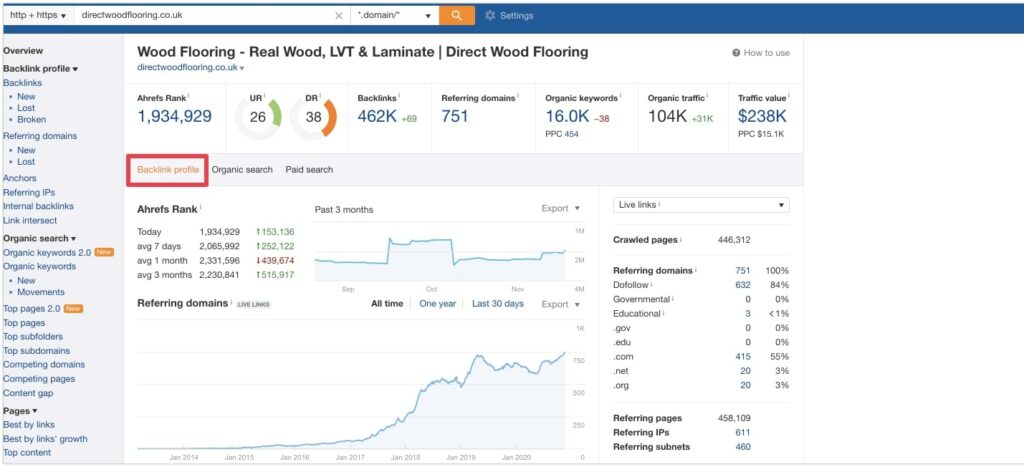The image size is (1024, 467).
Task: Click the Referring pages value 458,109
Action: click(x=734, y=419)
